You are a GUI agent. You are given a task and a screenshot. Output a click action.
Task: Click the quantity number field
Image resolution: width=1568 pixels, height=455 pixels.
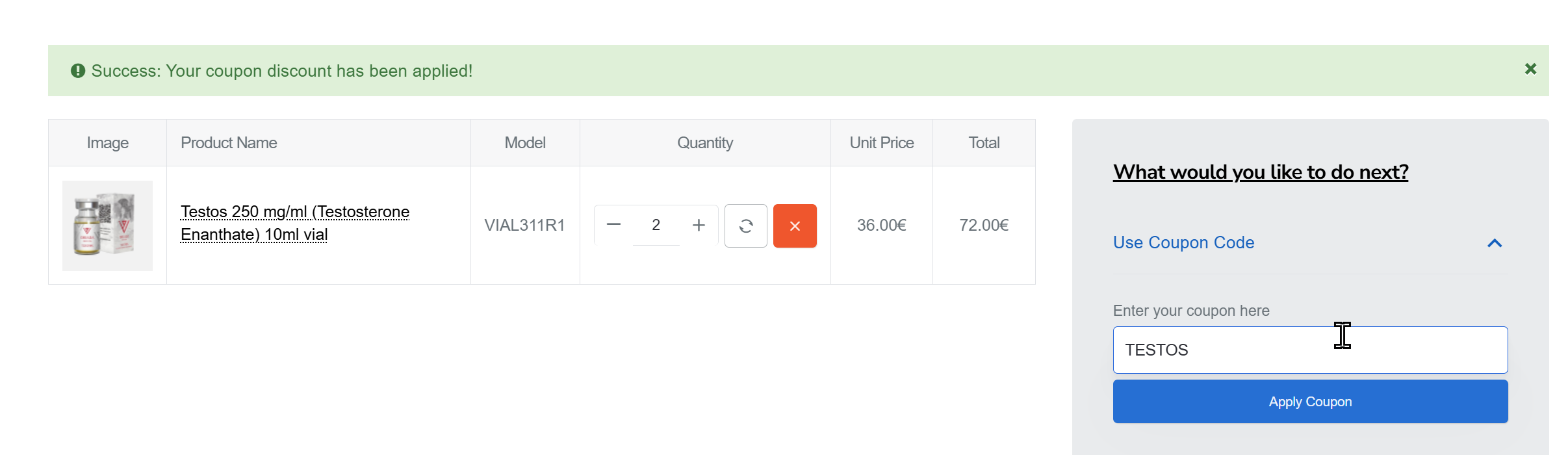(656, 225)
